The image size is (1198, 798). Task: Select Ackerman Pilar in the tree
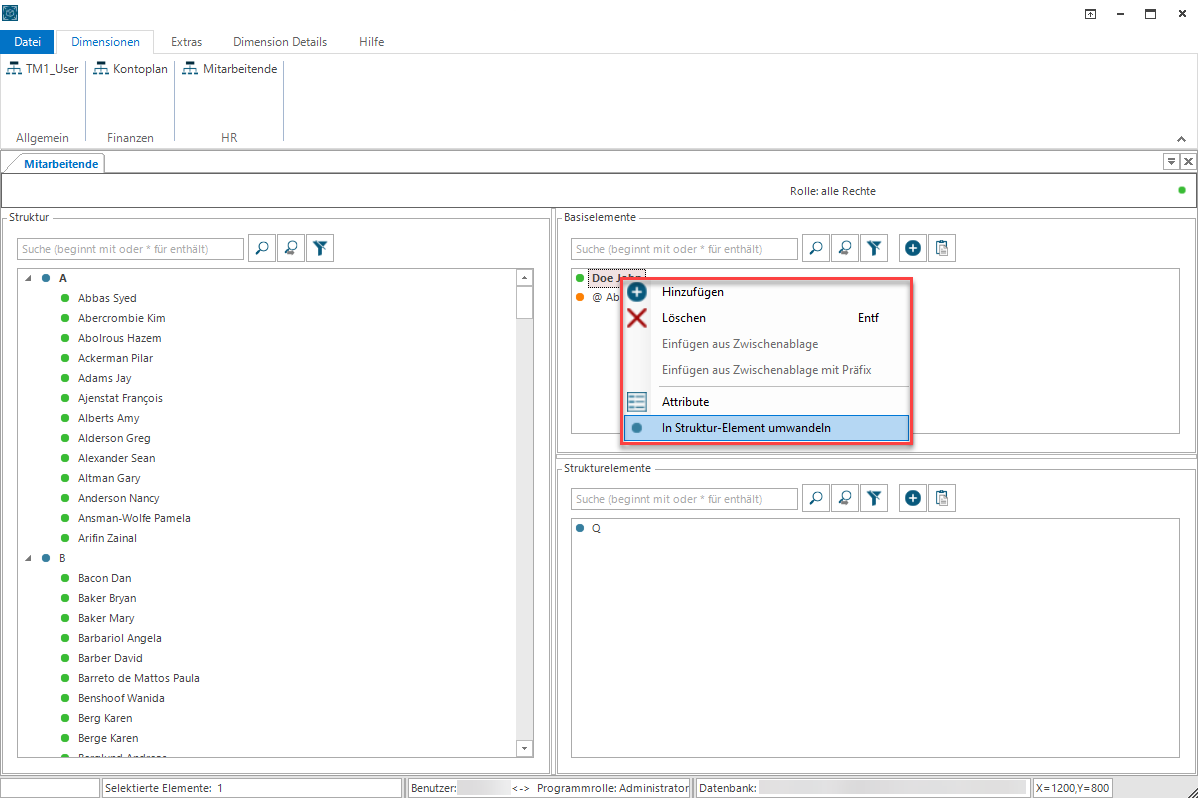[115, 358]
